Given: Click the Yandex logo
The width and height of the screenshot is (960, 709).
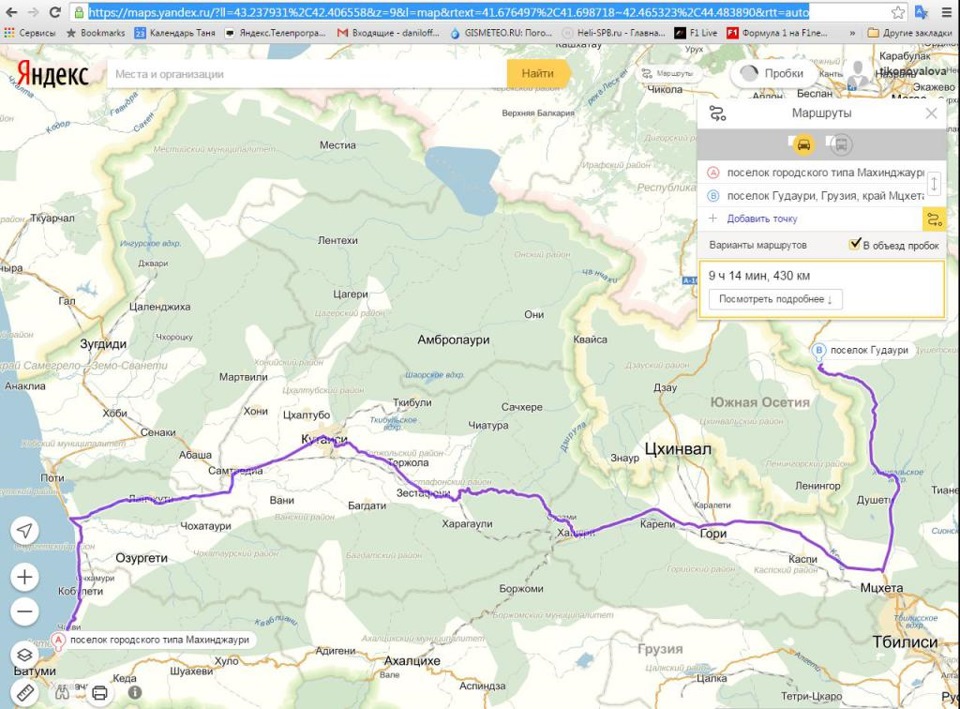Looking at the screenshot, I should point(53,74).
